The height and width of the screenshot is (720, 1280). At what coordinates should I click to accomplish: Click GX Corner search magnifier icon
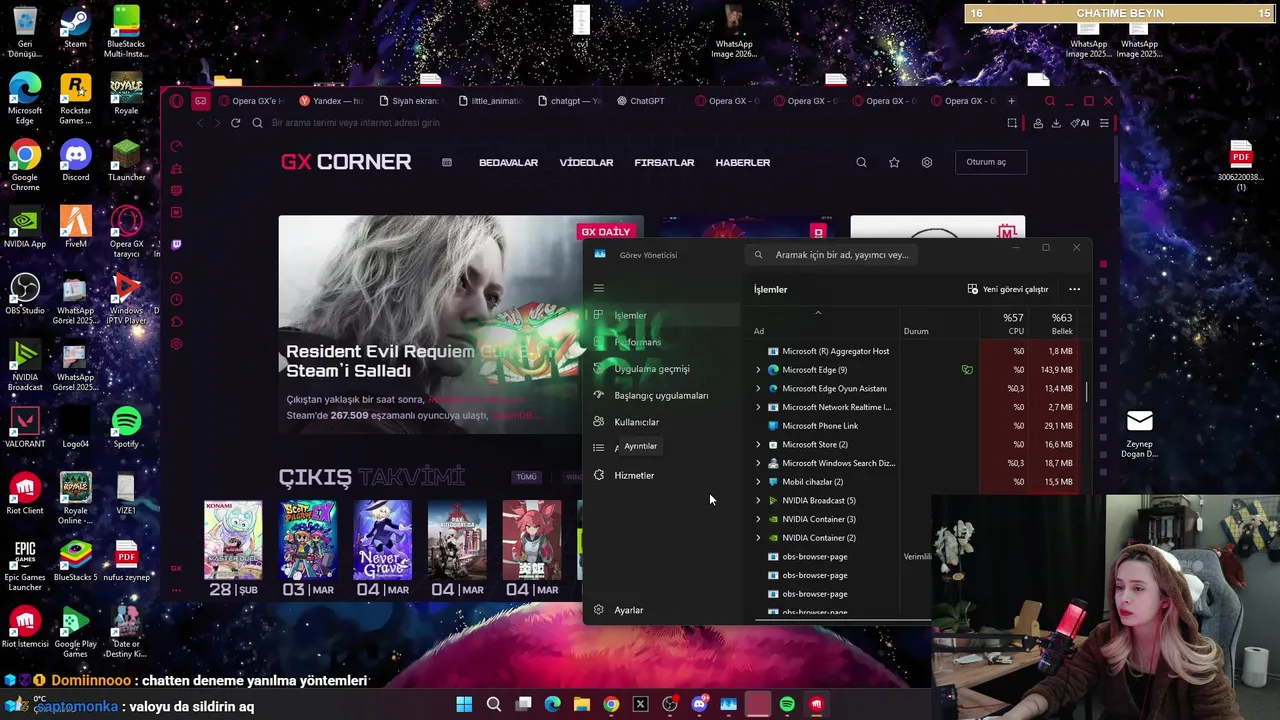tap(861, 162)
